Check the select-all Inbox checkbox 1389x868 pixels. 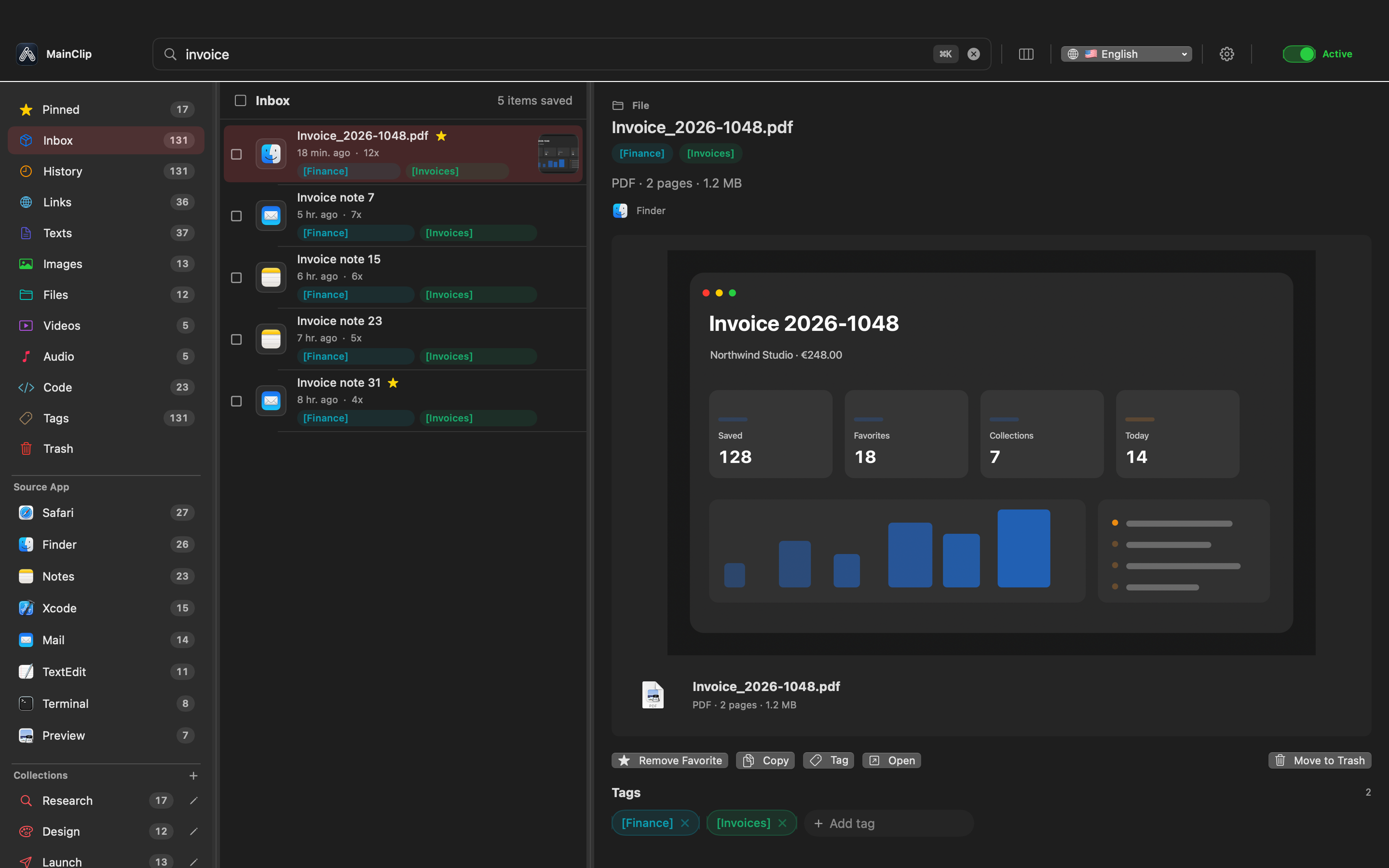click(x=241, y=100)
